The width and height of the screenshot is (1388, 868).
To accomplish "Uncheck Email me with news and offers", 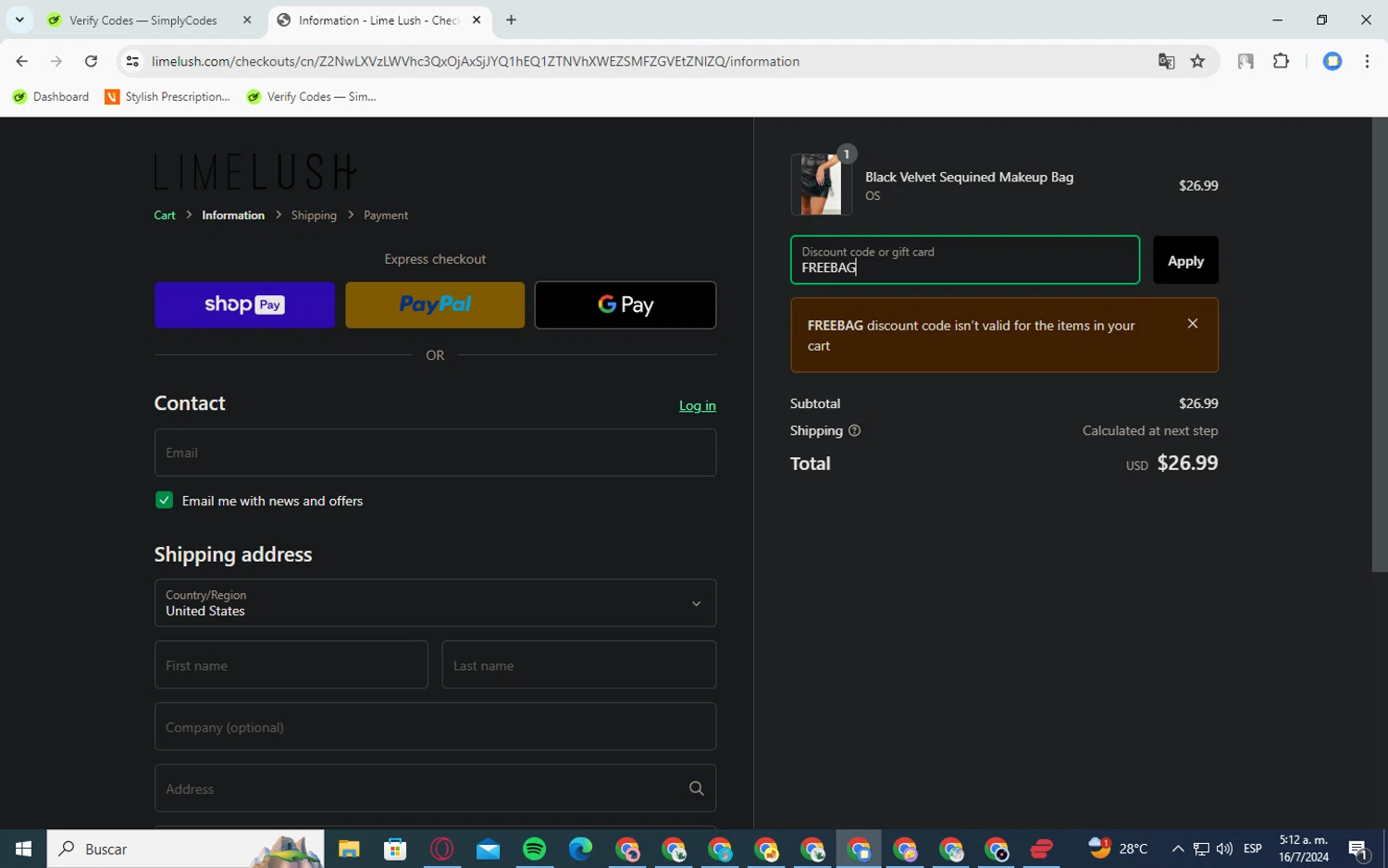I will click(164, 500).
